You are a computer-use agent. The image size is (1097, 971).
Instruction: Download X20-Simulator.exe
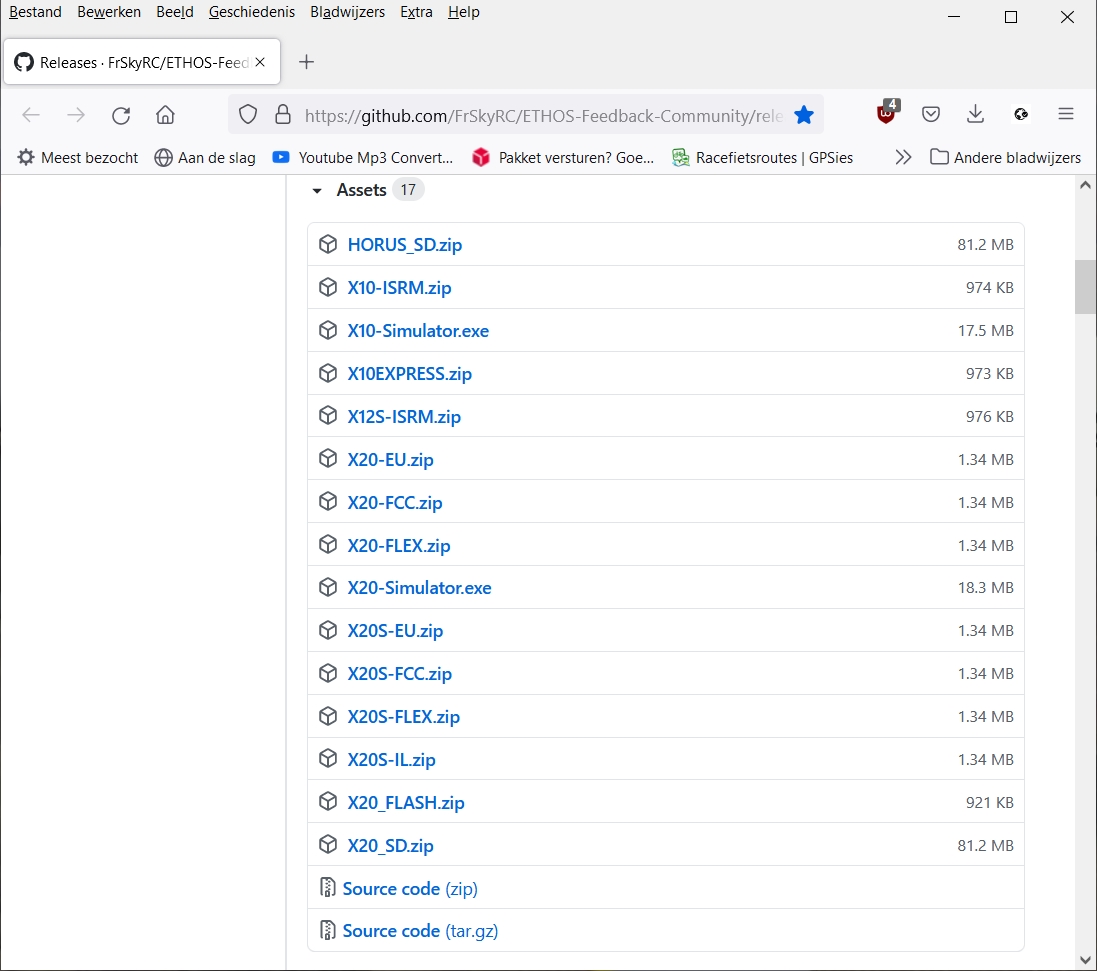click(419, 588)
